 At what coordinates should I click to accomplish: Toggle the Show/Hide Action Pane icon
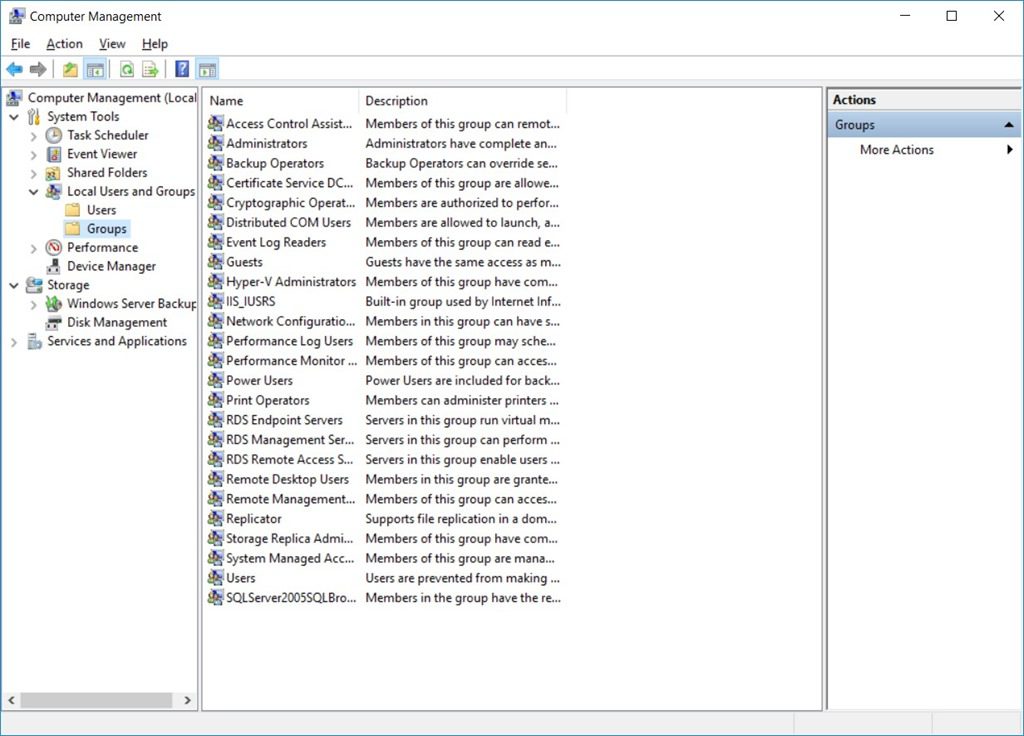(207, 69)
